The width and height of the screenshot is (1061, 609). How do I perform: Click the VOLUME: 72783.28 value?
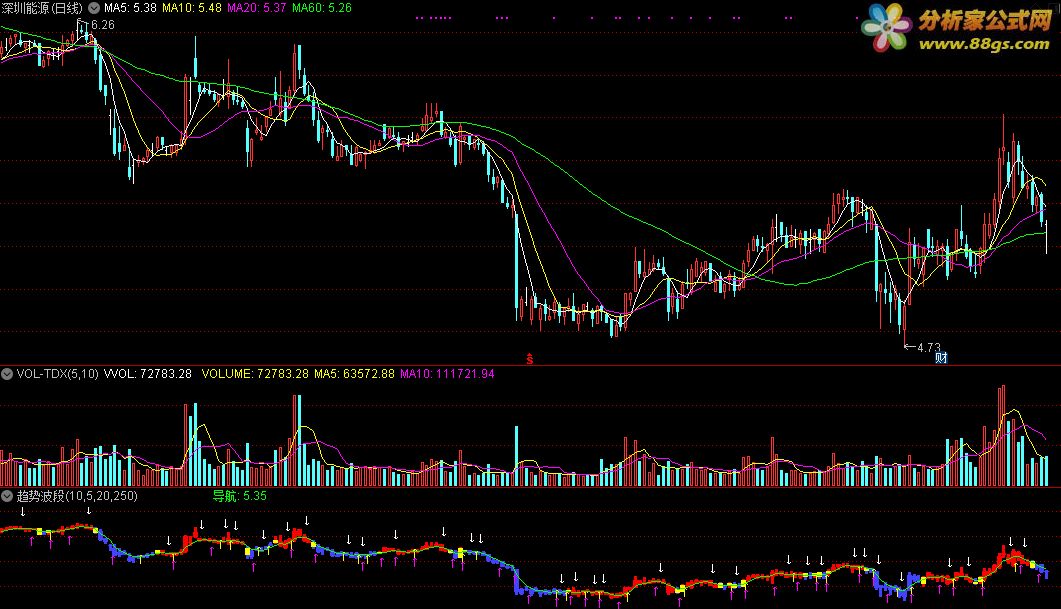[x=255, y=374]
